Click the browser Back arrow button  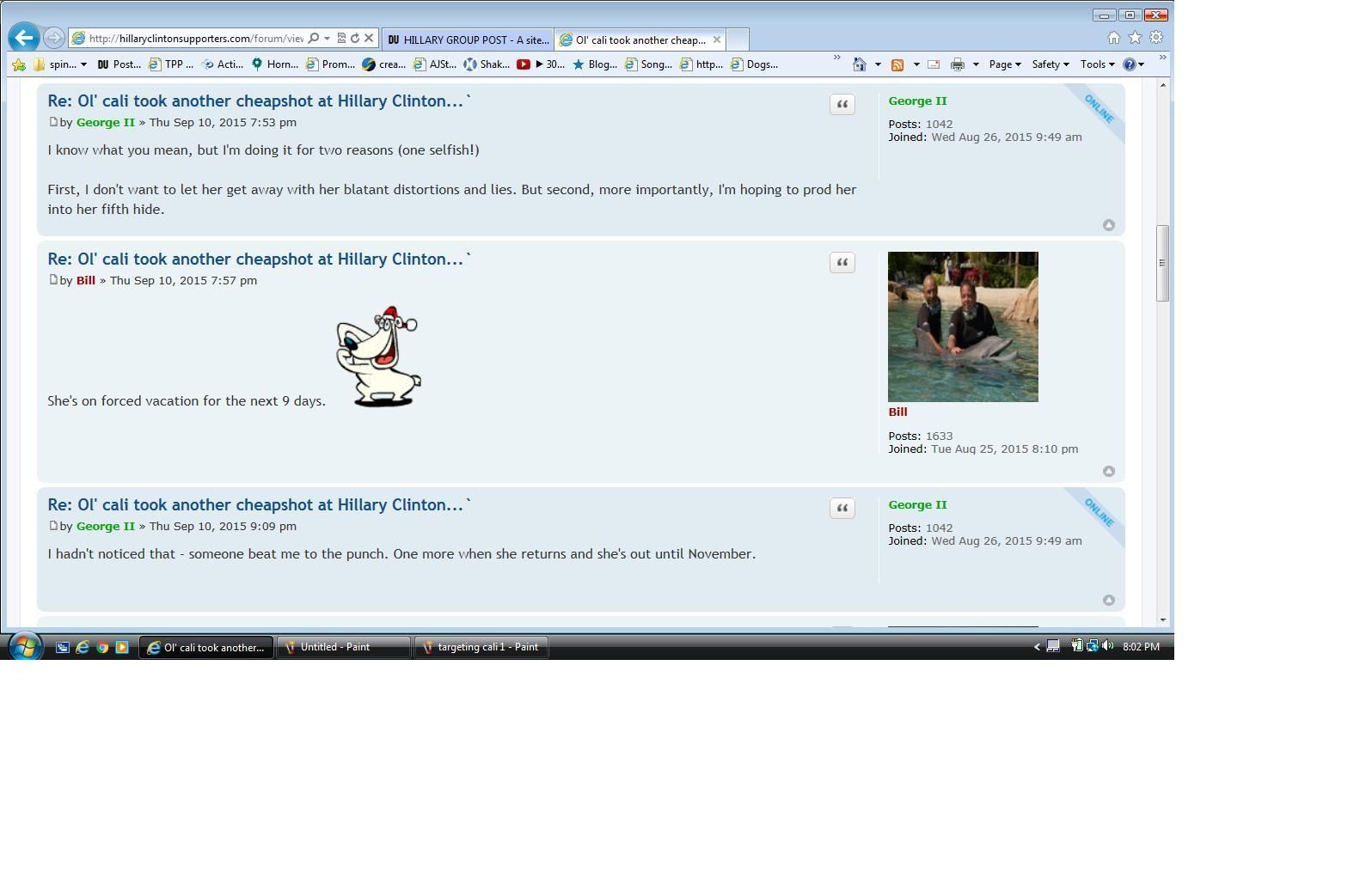[x=24, y=38]
